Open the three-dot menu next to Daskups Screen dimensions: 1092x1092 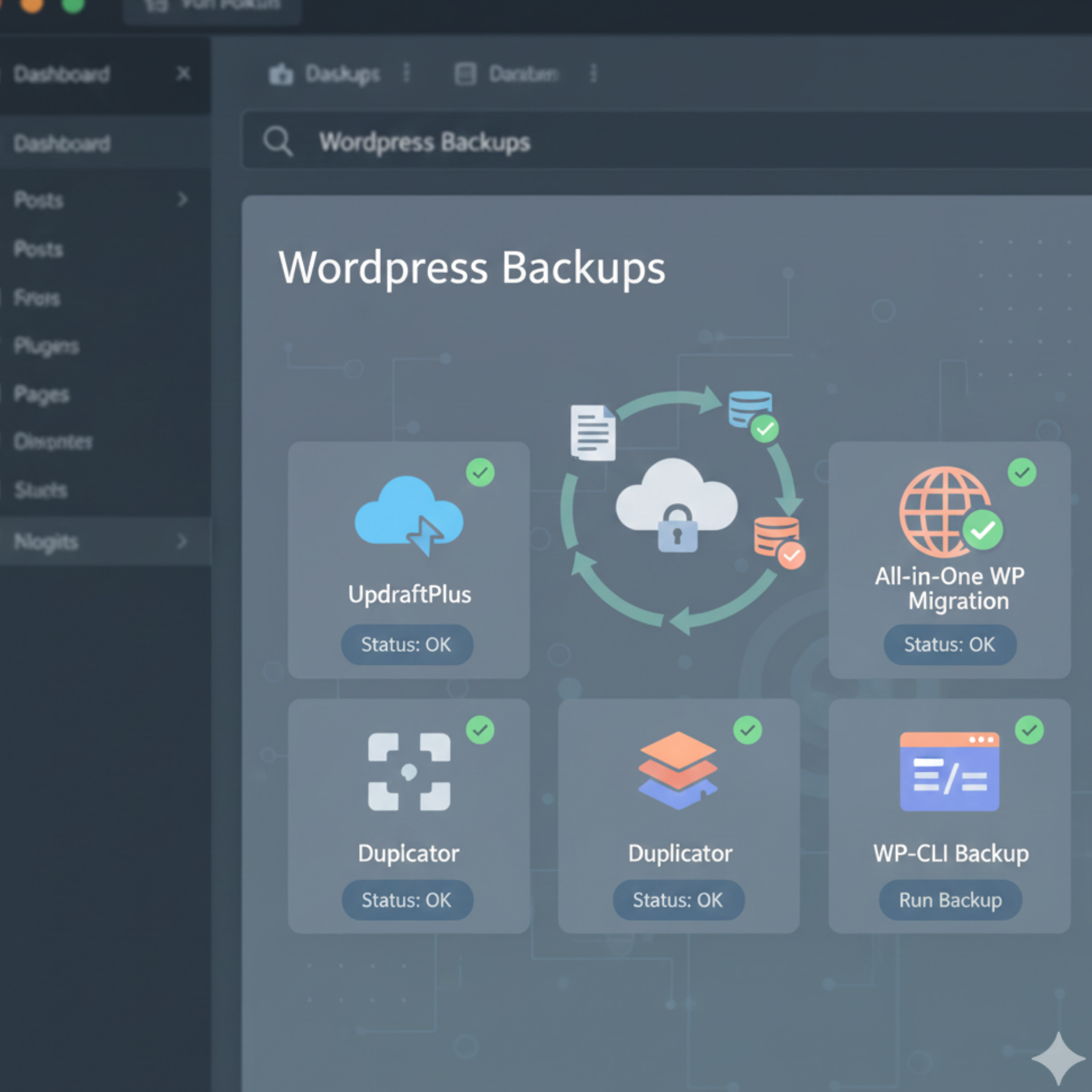point(407,73)
